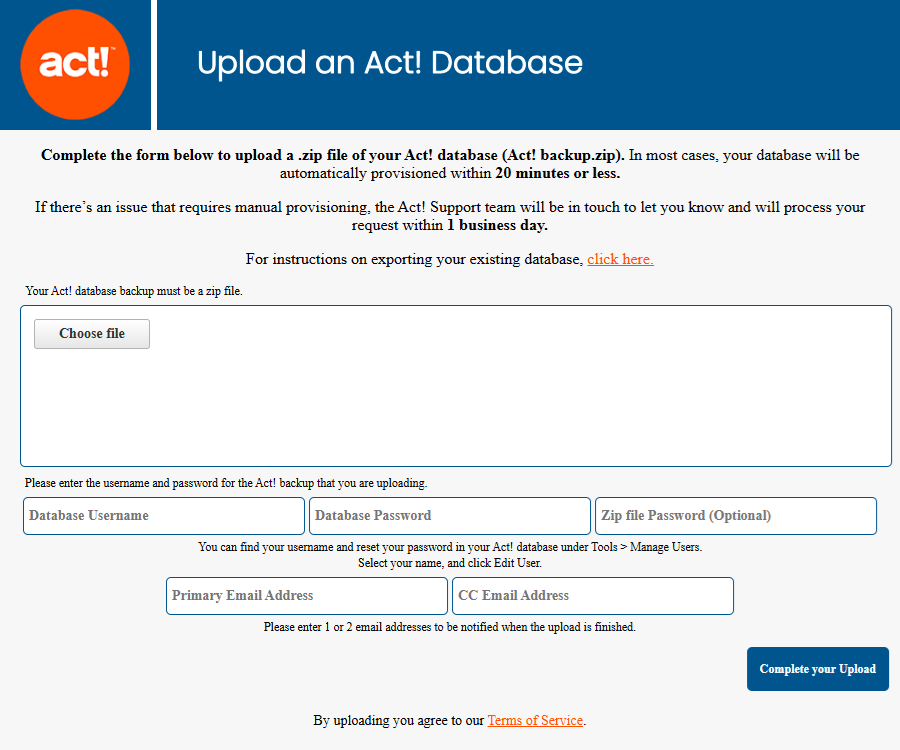Screen dimensions: 900x750
Task: Click the orange act! logo
Action: pyautogui.click(x=75, y=64)
